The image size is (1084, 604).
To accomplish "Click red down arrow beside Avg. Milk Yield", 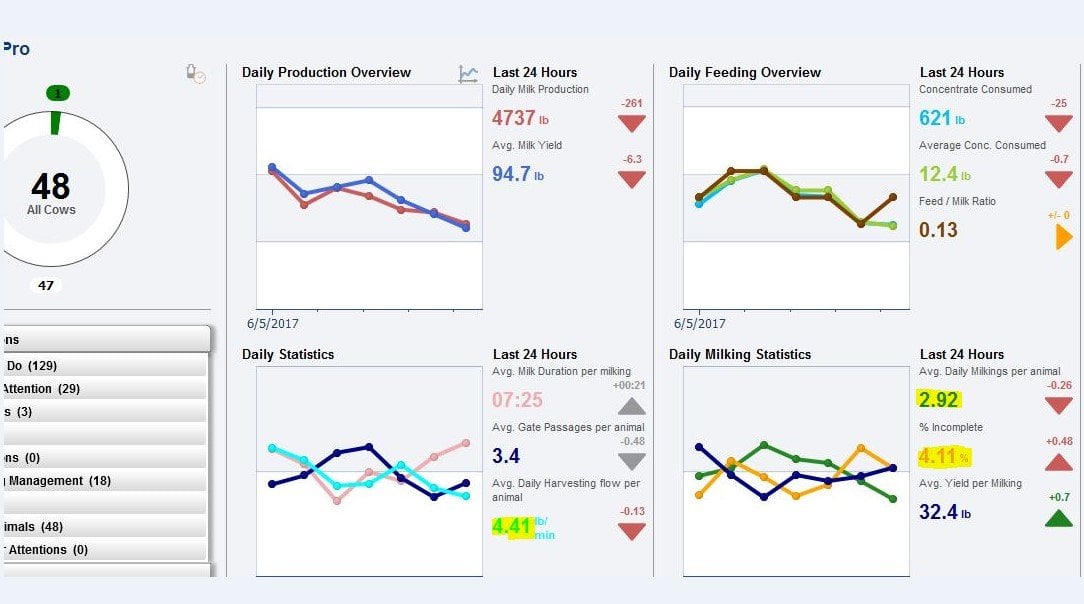I will click(631, 179).
